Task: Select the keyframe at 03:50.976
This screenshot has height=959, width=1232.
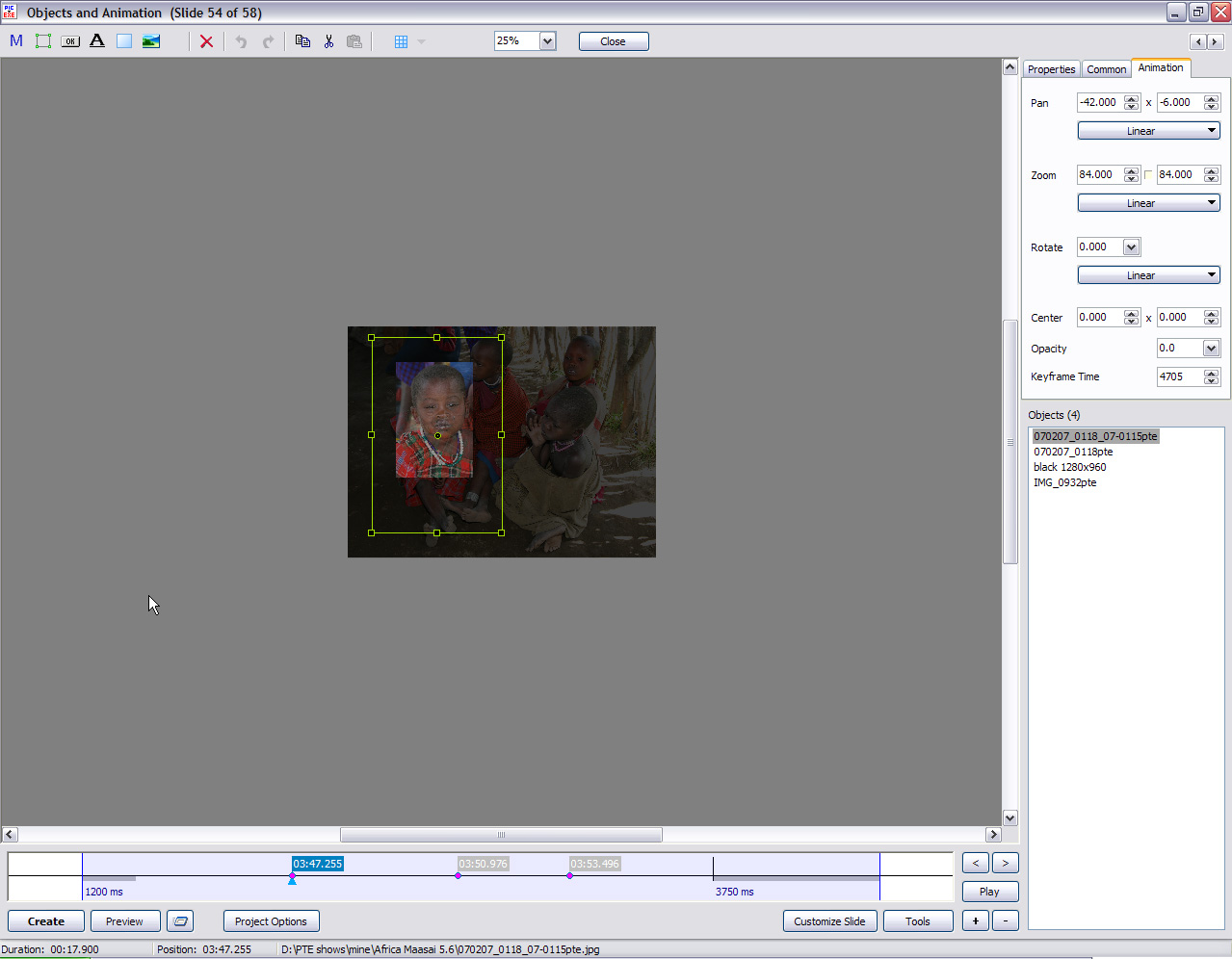Action: (458, 875)
